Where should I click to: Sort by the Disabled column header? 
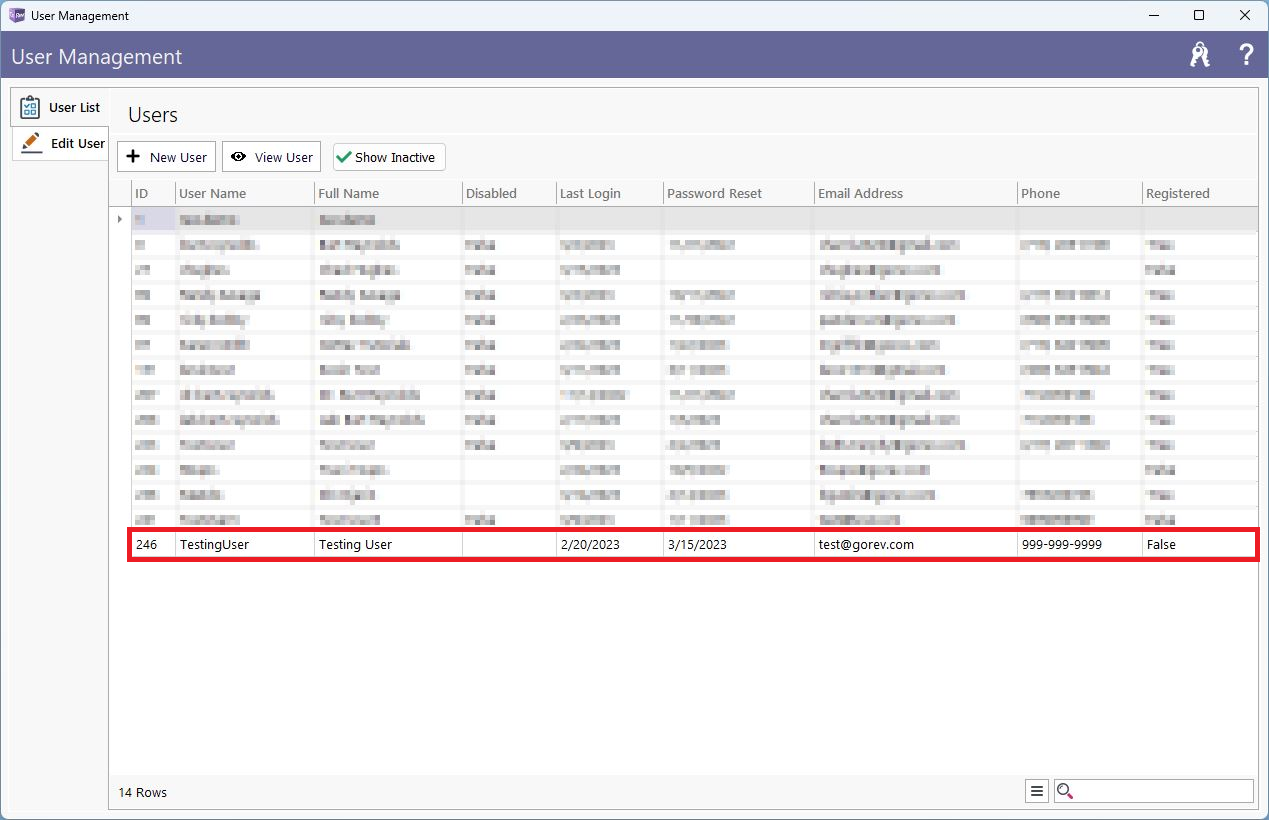[x=509, y=193]
